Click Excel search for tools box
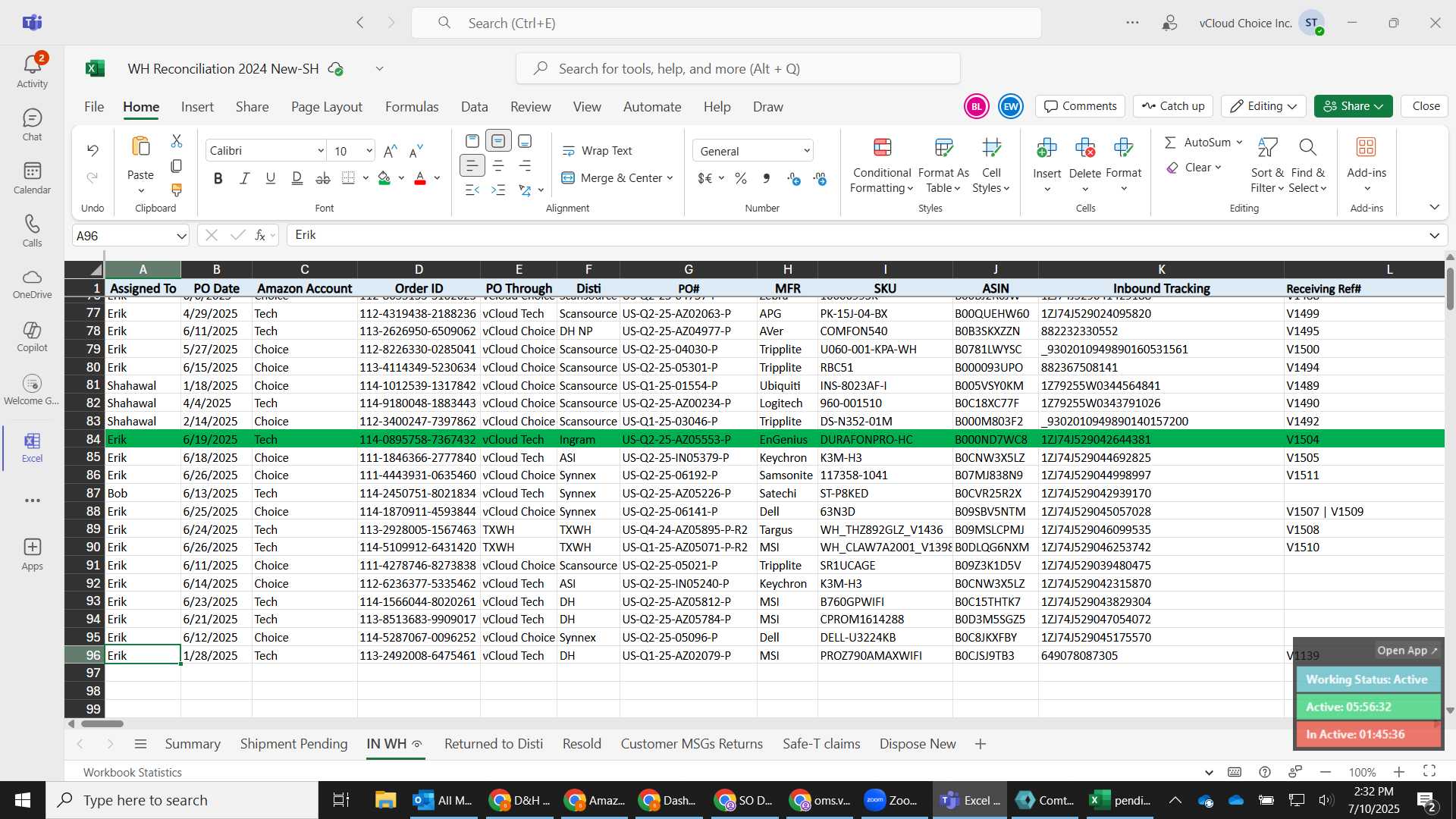 point(738,69)
